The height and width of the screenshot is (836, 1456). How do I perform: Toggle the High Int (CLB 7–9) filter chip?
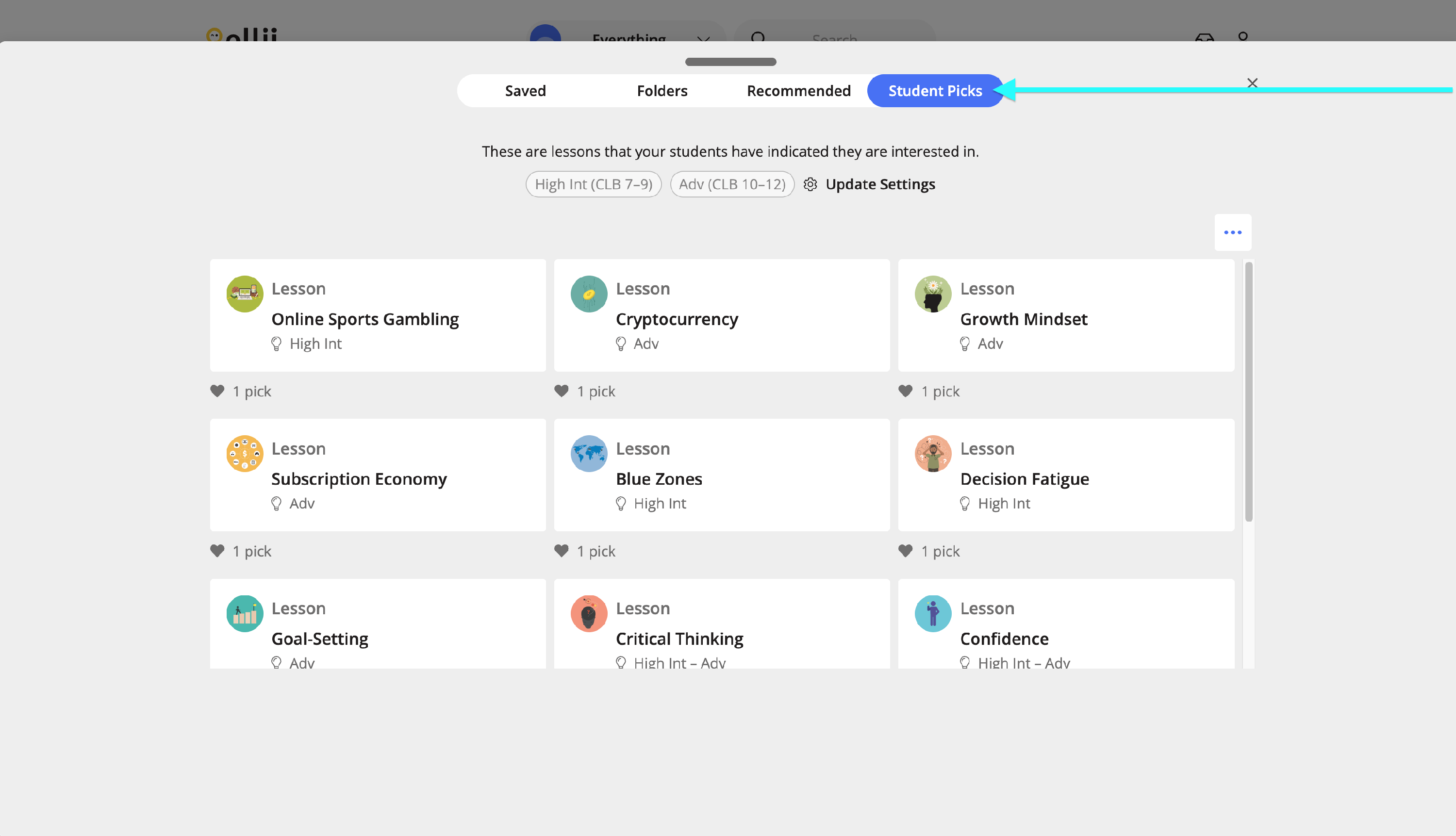(x=593, y=184)
